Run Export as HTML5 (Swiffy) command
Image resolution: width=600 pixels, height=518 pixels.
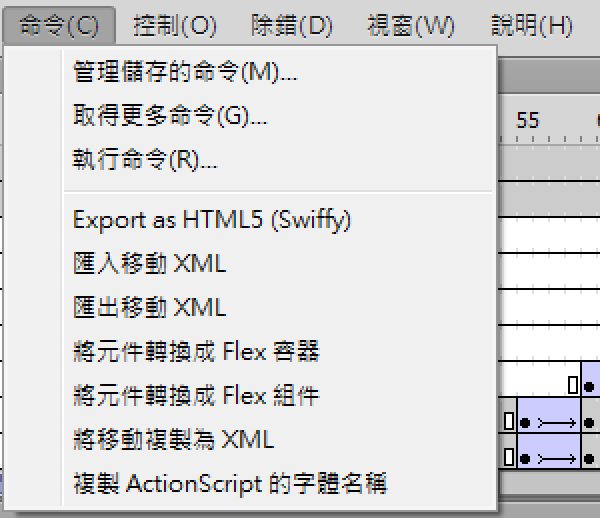point(277,220)
